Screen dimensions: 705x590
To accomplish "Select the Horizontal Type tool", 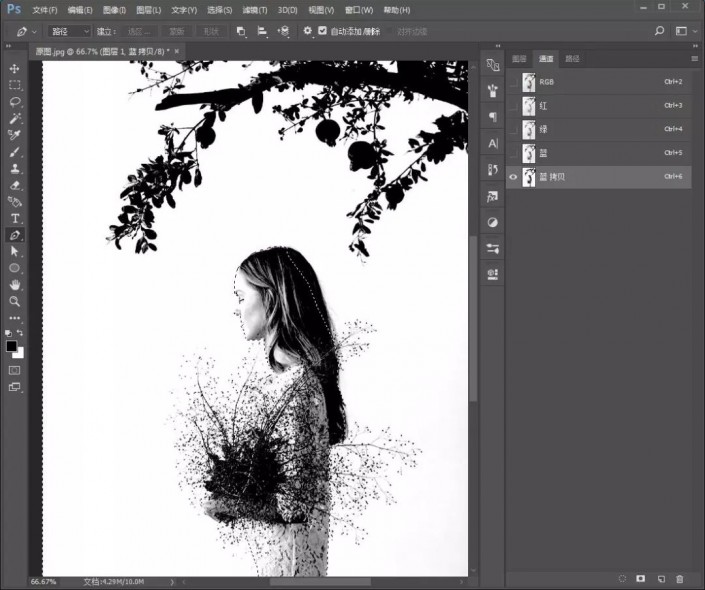I will tap(15, 218).
